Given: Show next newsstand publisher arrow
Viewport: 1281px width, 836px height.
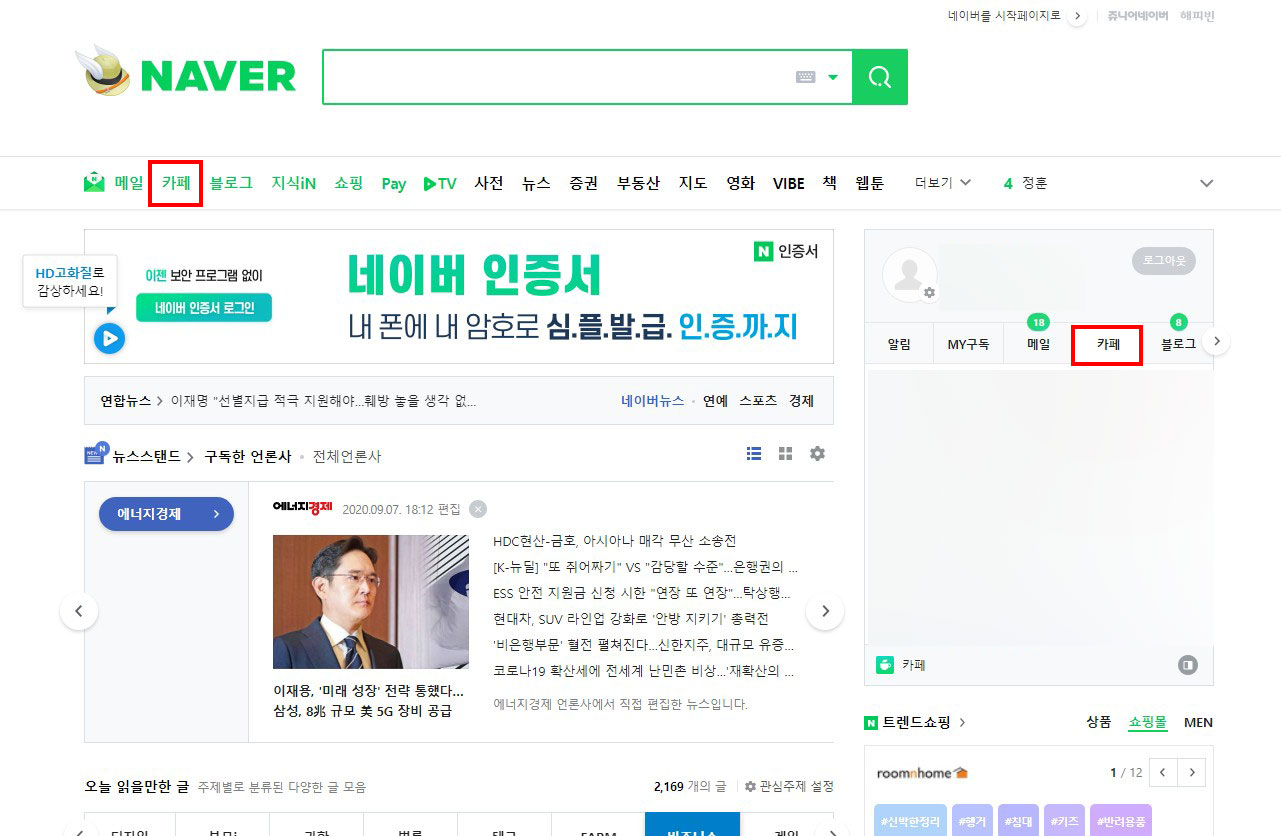Looking at the screenshot, I should 825,611.
